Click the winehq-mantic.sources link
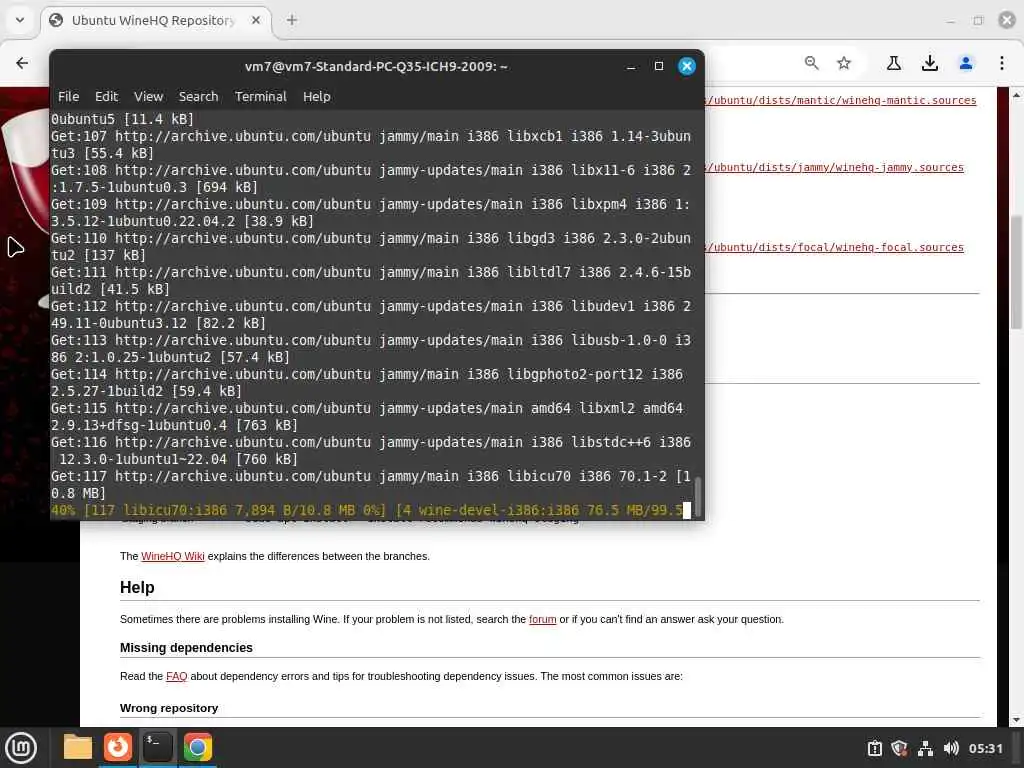Viewport: 1024px width, 768px height. 842,100
